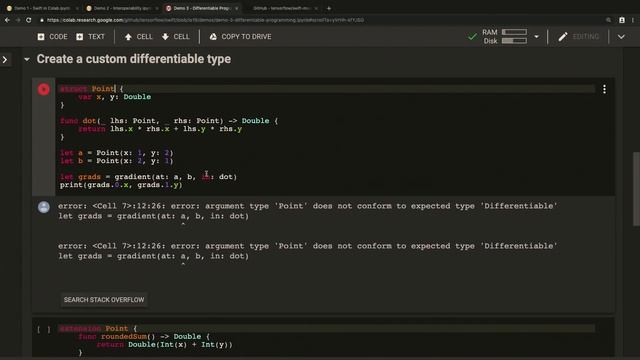Click the first error message line

pos(307,206)
